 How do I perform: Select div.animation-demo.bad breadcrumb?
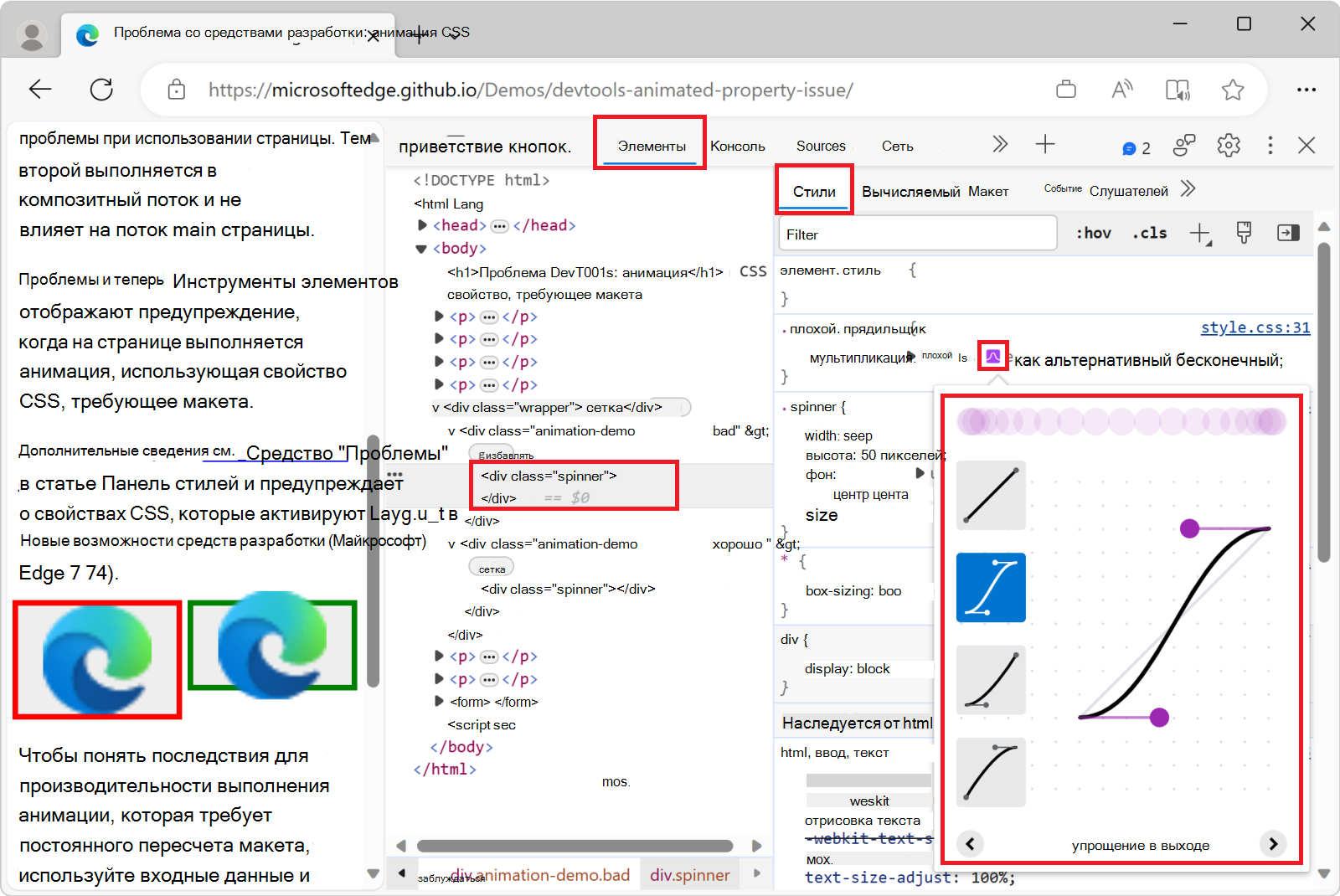coord(539,875)
